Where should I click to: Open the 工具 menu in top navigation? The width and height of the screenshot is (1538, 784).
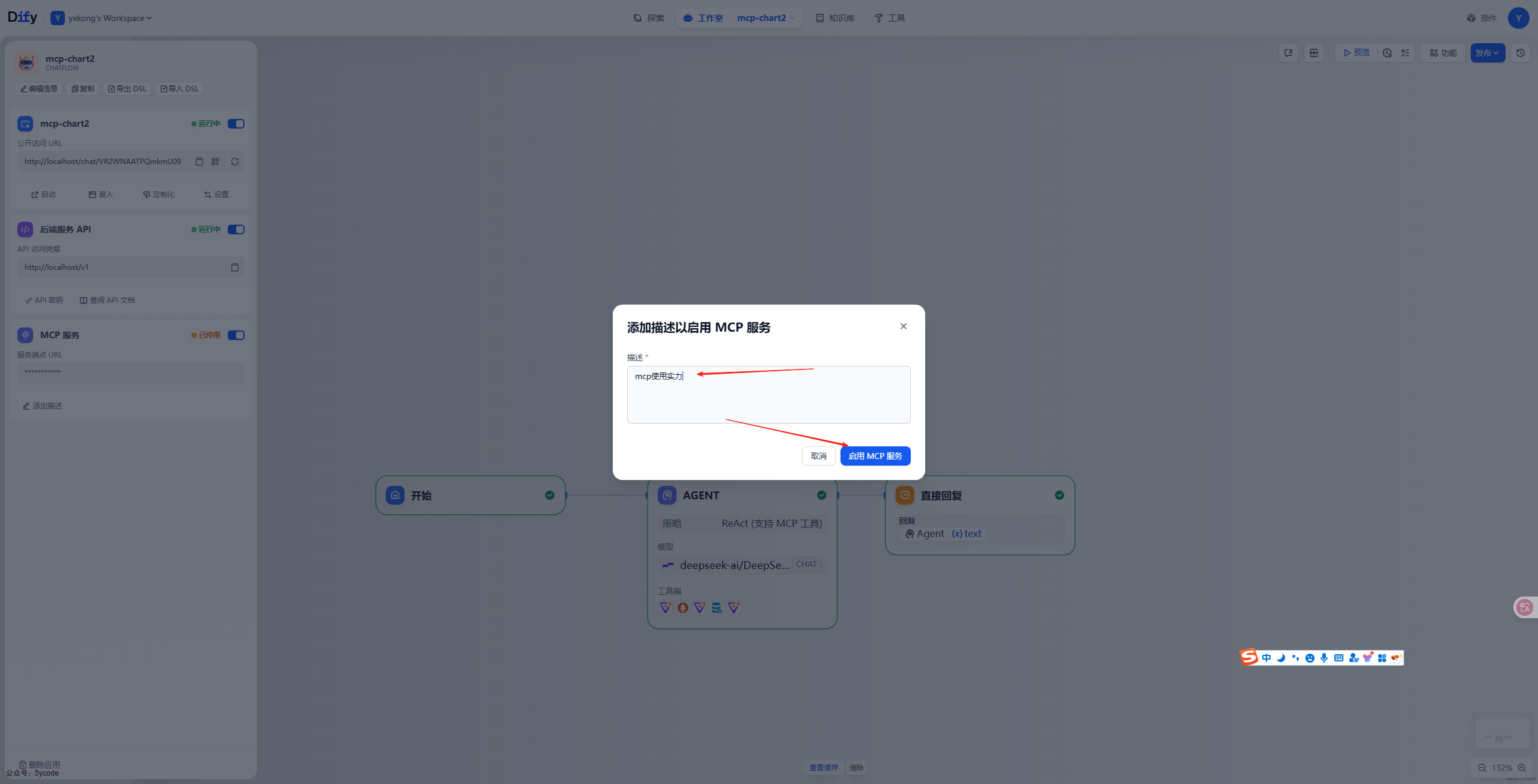[x=890, y=17]
